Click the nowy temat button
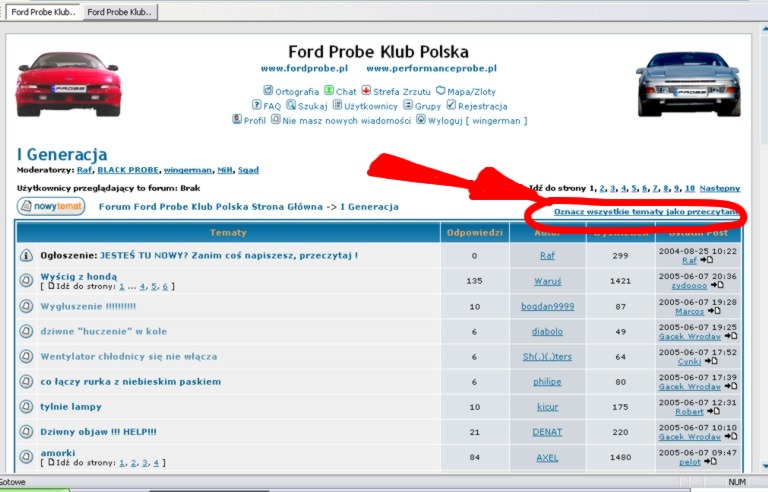 [x=51, y=206]
